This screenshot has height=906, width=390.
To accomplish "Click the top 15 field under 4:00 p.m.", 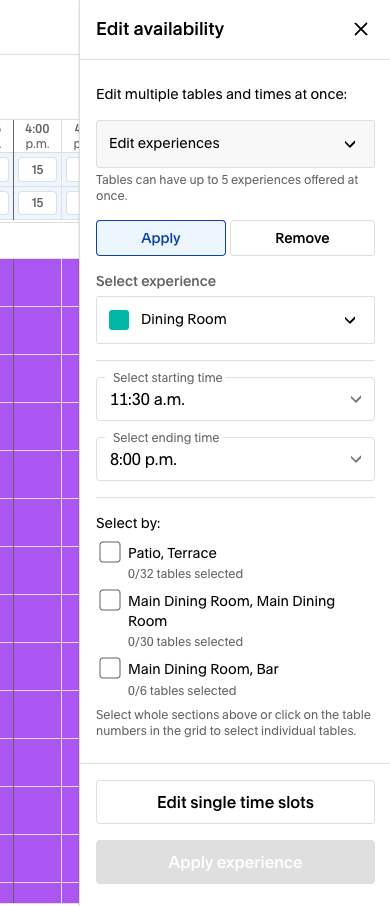I will tap(38, 170).
